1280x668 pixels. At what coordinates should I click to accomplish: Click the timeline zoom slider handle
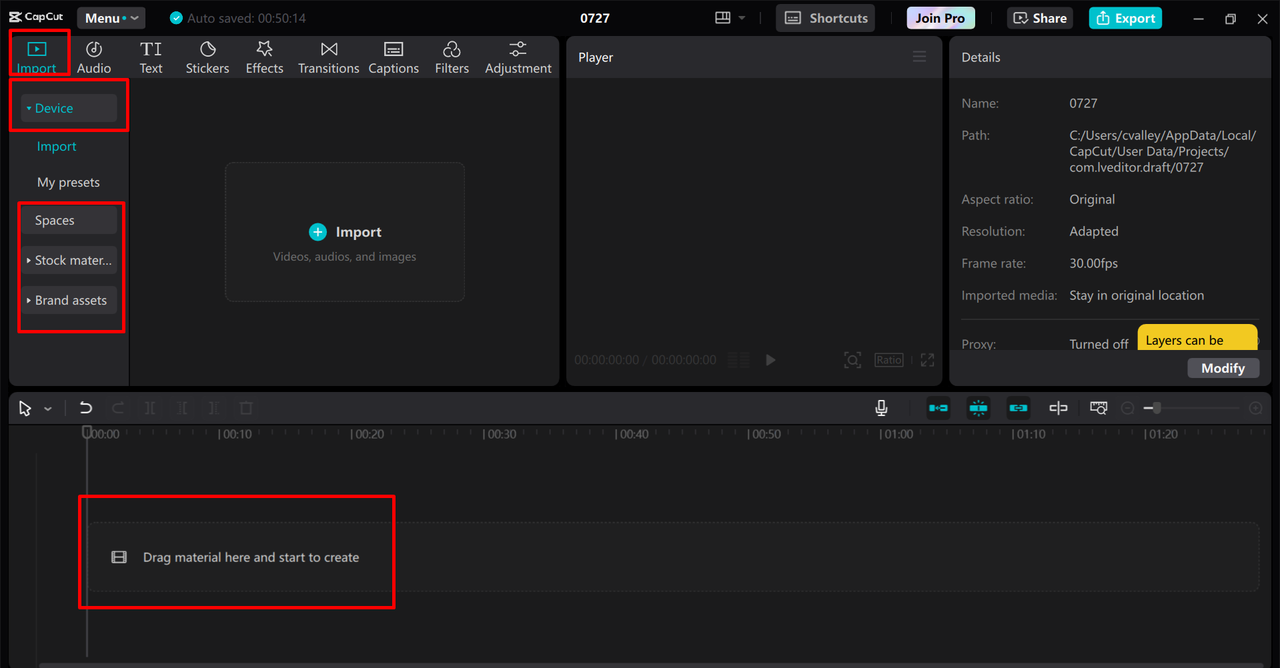tap(1157, 408)
